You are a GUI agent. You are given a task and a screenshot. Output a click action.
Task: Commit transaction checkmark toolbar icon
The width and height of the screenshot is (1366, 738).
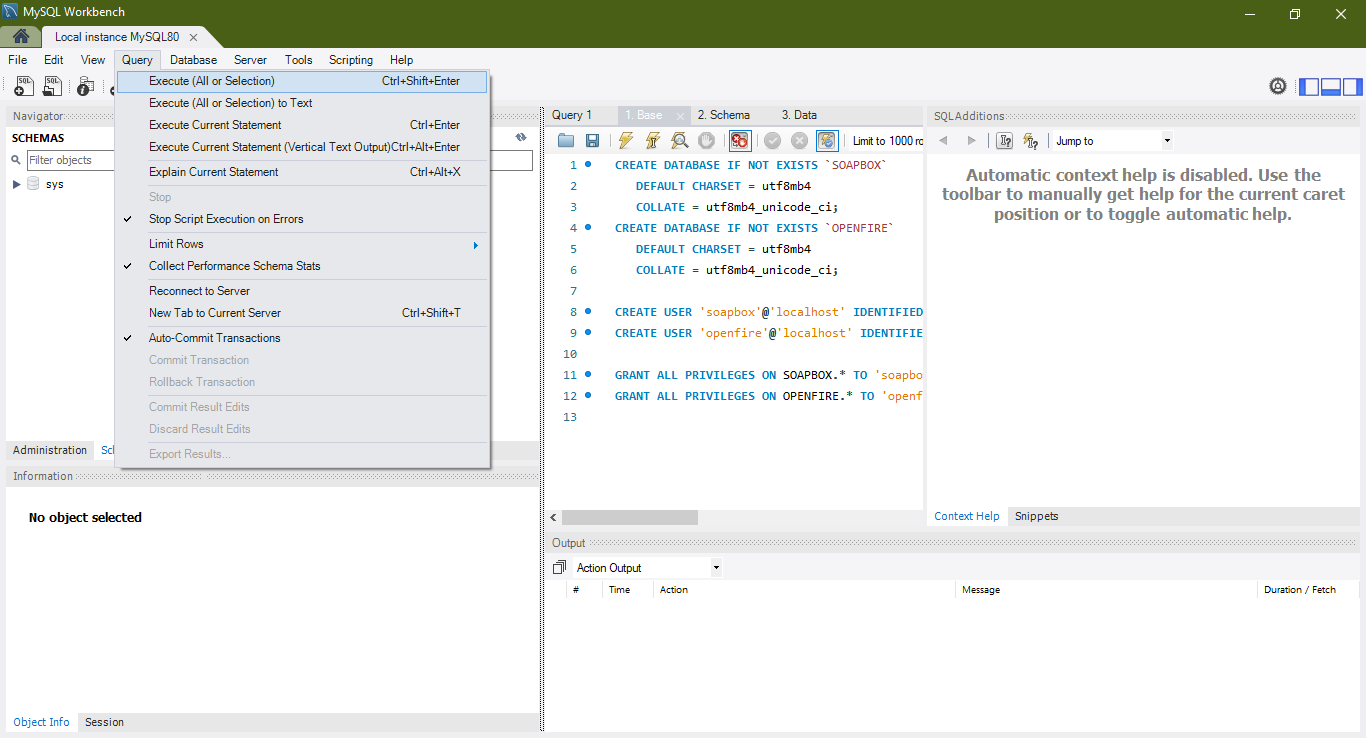click(772, 141)
